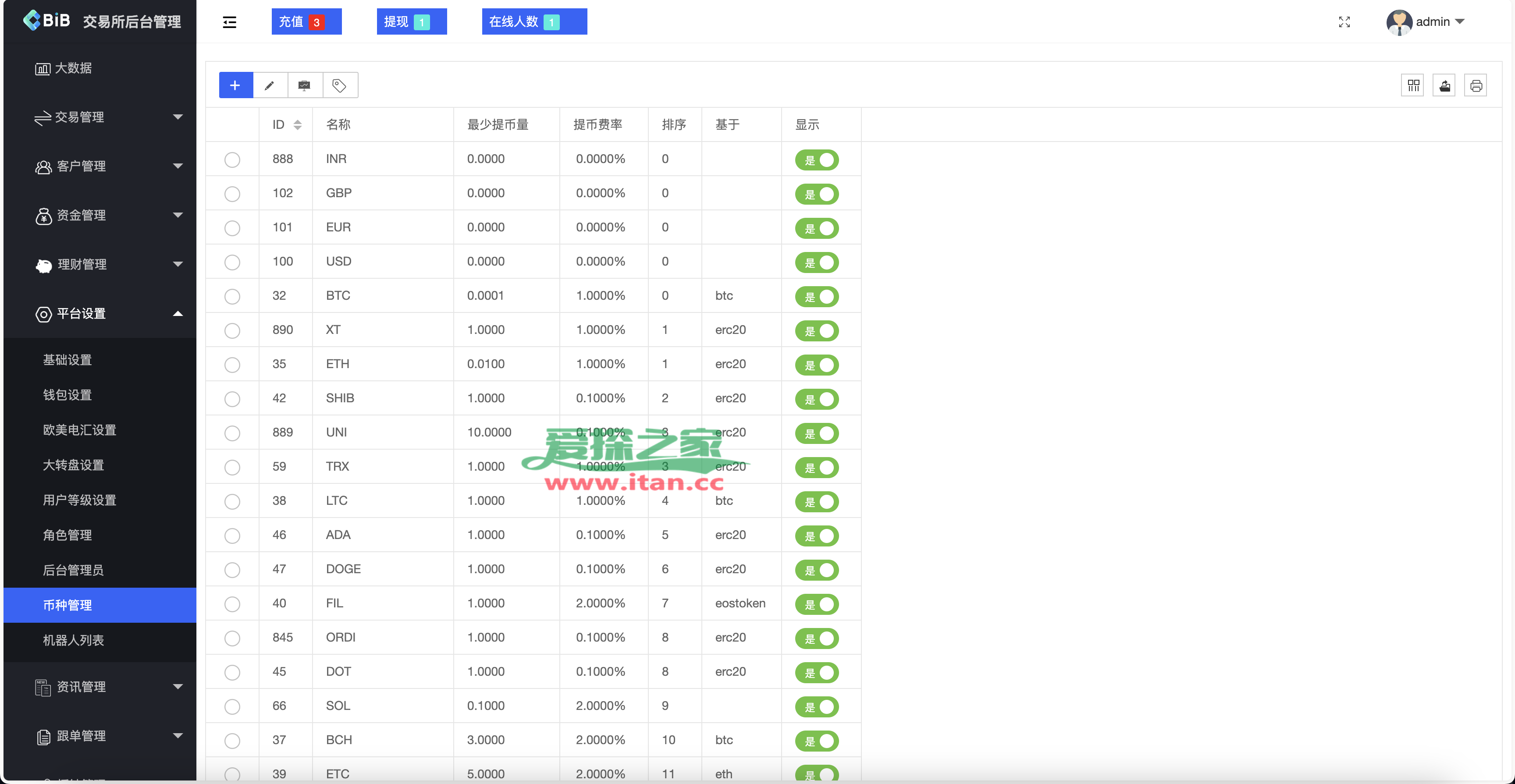Screen dimensions: 1515x784
Task: Click the tag icon in the toolbar
Action: [339, 85]
